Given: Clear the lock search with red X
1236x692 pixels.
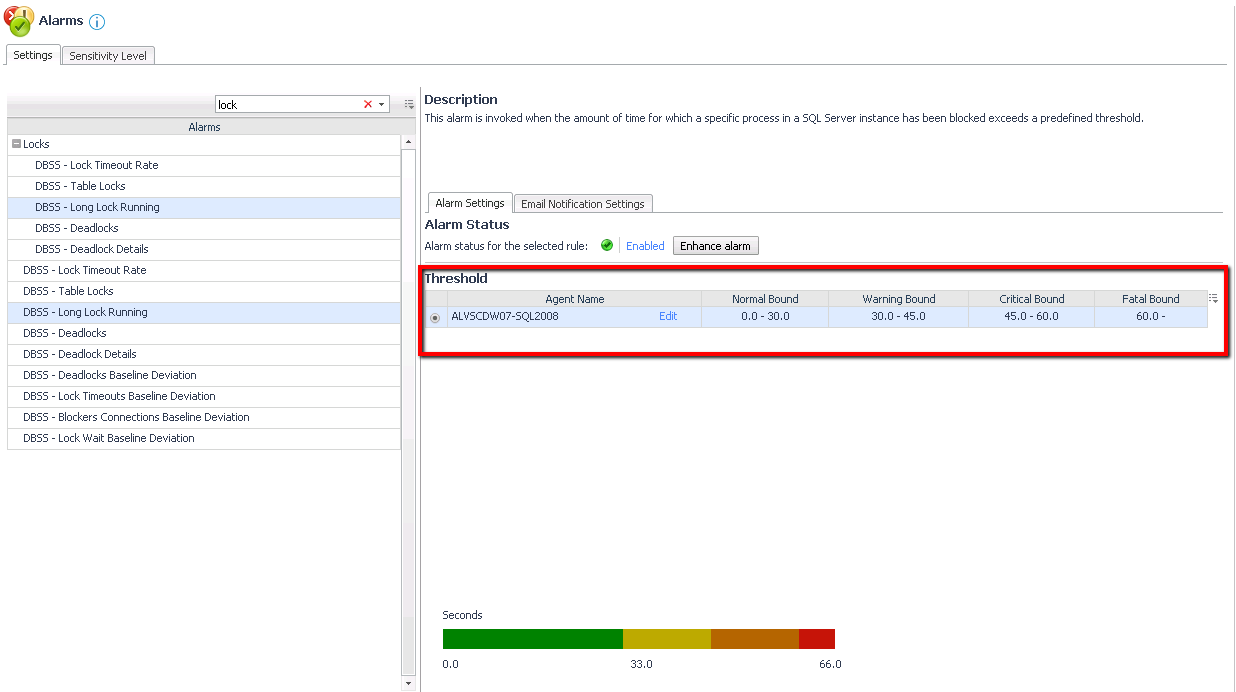Looking at the screenshot, I should [x=368, y=105].
